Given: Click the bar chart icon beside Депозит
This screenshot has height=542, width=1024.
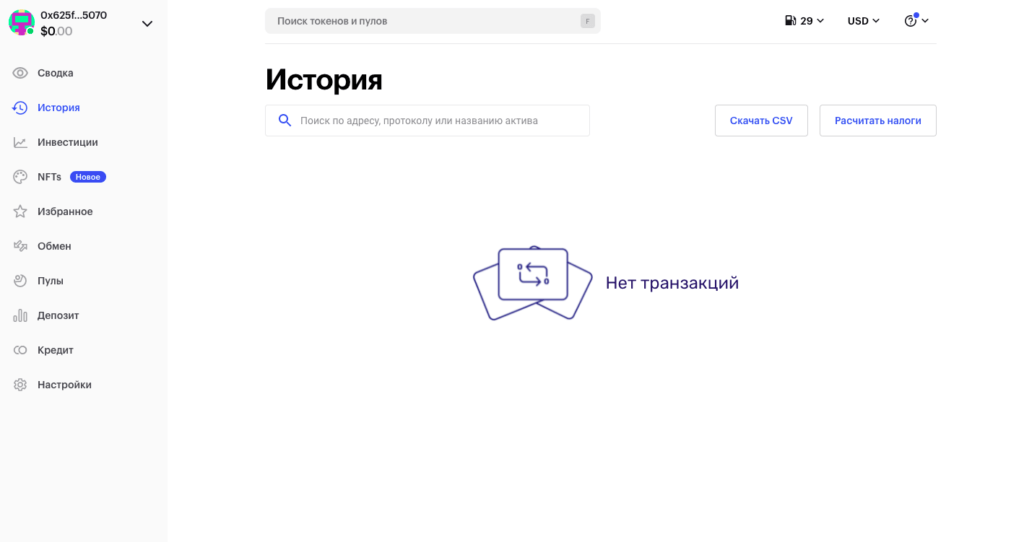Looking at the screenshot, I should point(20,316).
